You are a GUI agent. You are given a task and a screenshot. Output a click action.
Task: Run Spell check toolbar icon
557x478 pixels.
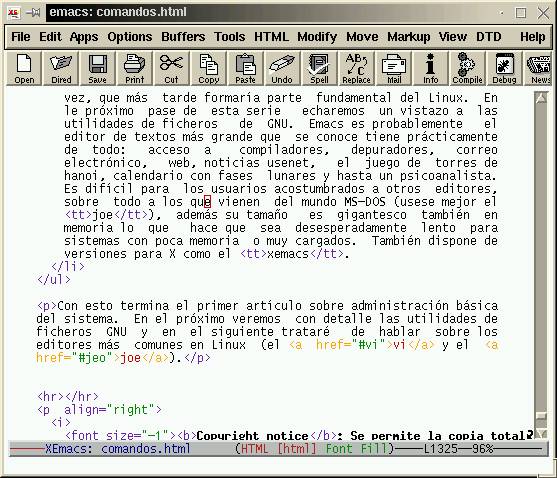[319, 69]
